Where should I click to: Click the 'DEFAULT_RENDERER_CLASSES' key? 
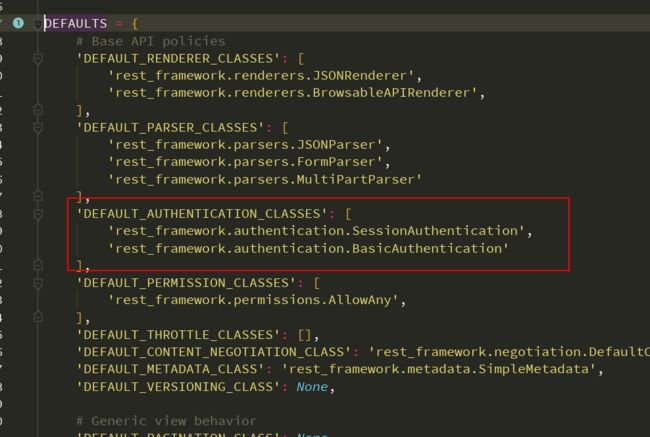tap(178, 58)
